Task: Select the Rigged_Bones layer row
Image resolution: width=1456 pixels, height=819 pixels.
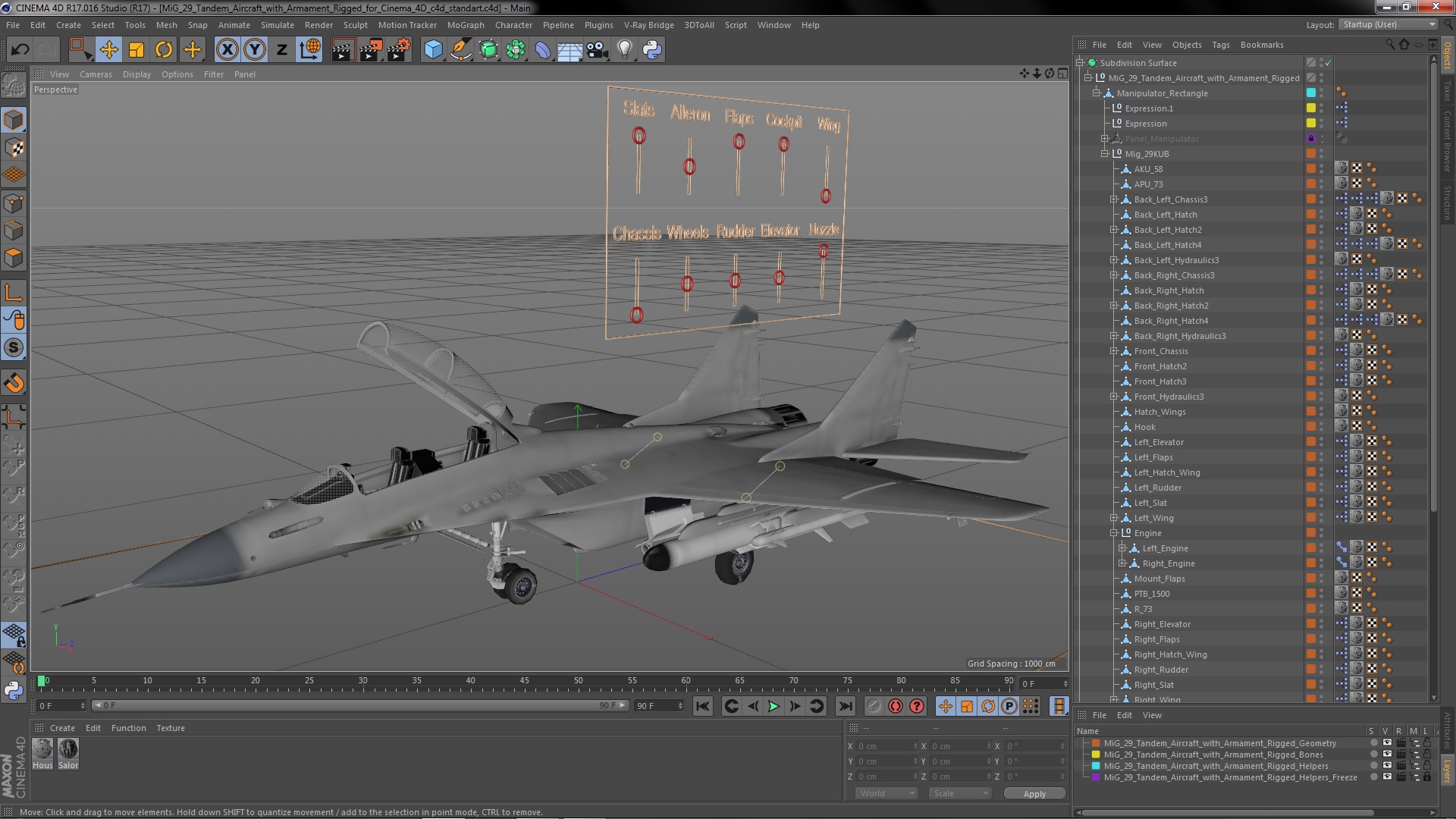Action: click(1212, 755)
